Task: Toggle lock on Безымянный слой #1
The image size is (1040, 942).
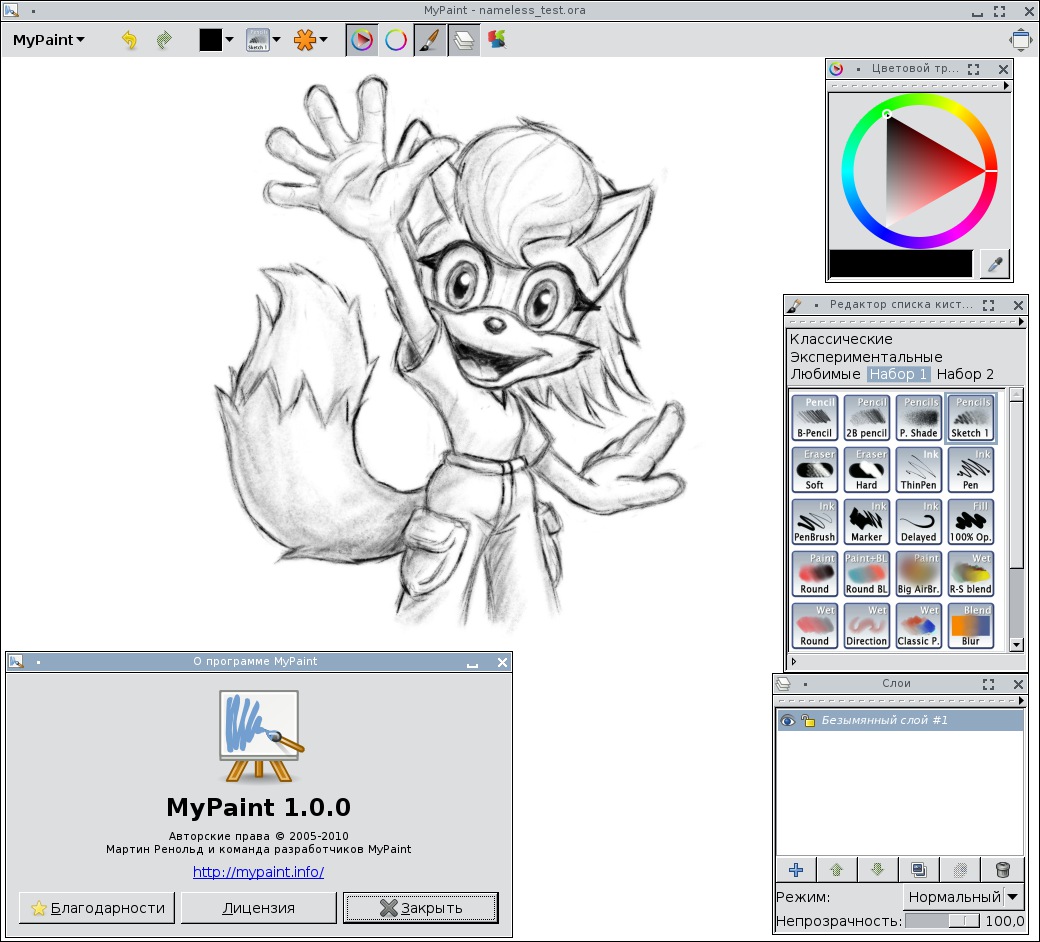Action: click(807, 720)
